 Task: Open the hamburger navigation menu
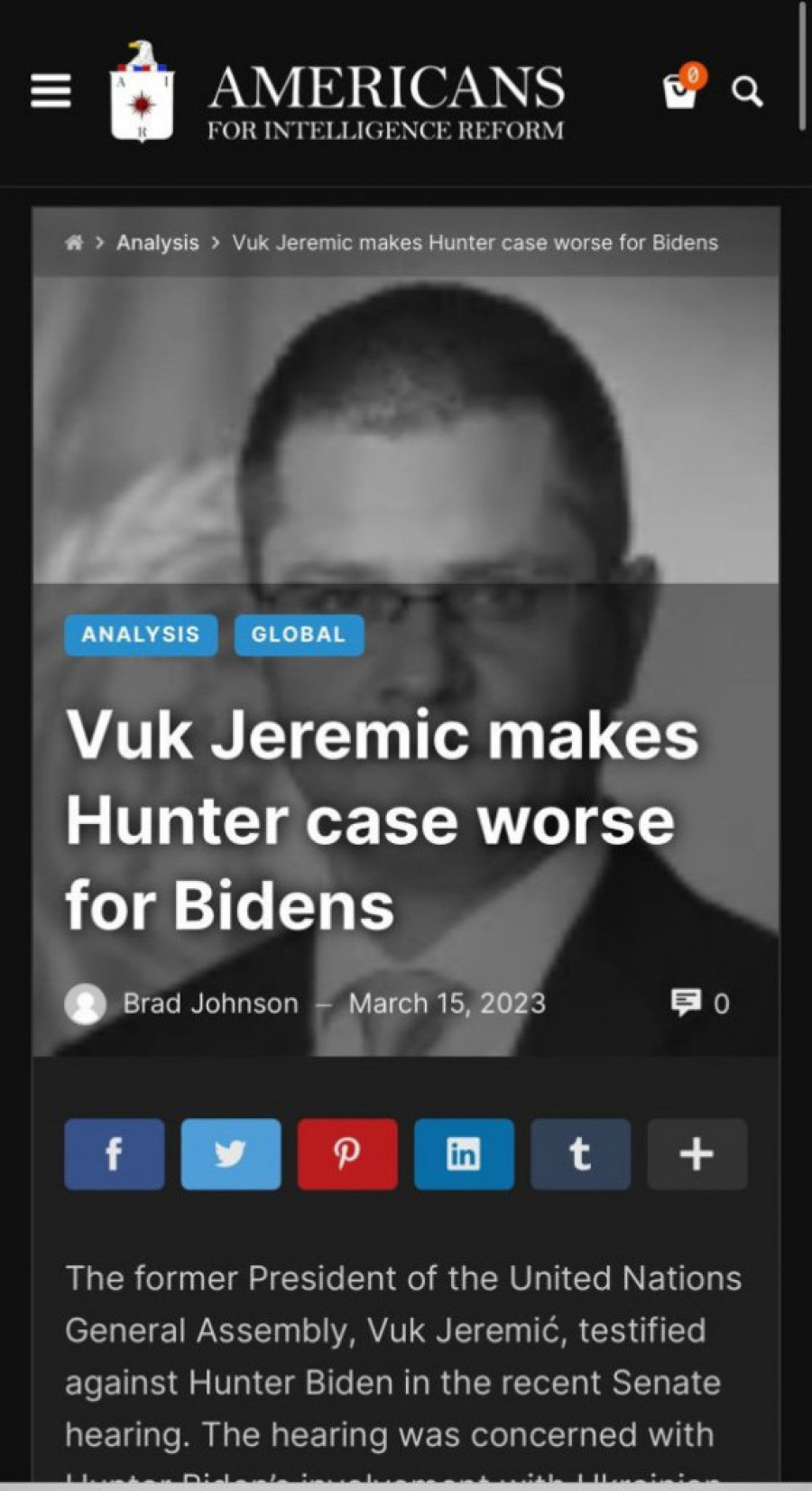coord(51,90)
